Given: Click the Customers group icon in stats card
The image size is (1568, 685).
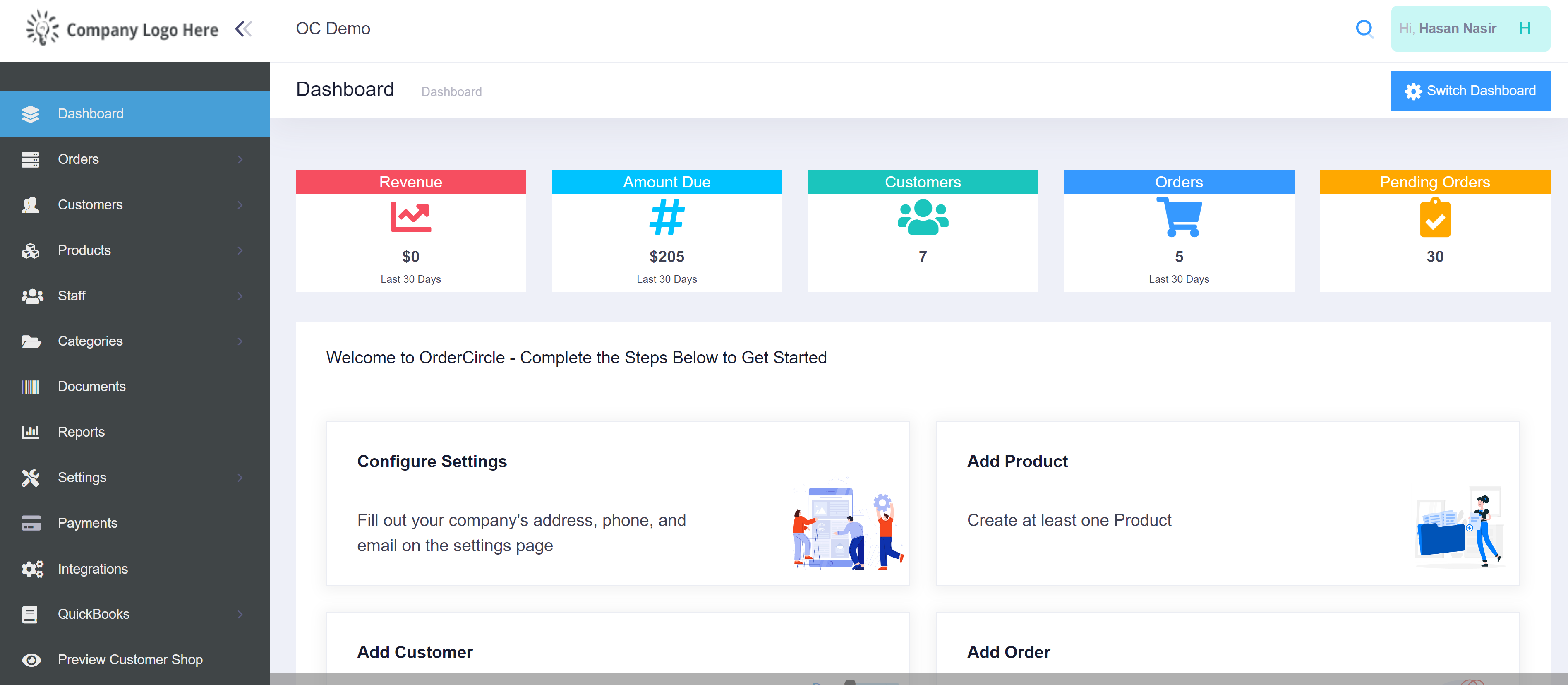Looking at the screenshot, I should coord(923,217).
